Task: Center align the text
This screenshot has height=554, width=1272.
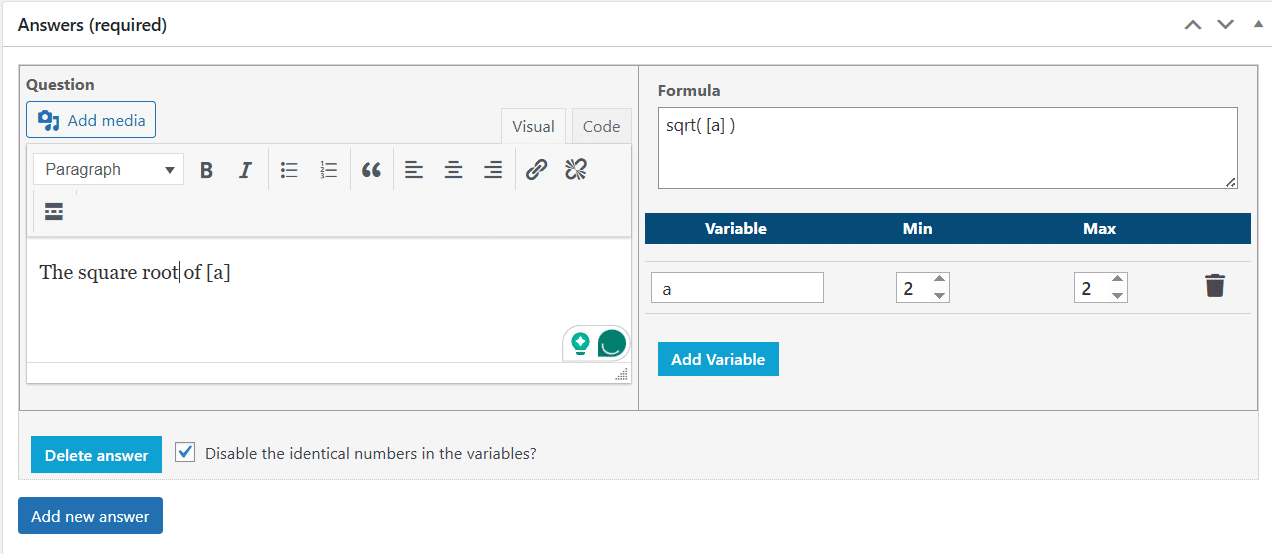Action: (453, 170)
